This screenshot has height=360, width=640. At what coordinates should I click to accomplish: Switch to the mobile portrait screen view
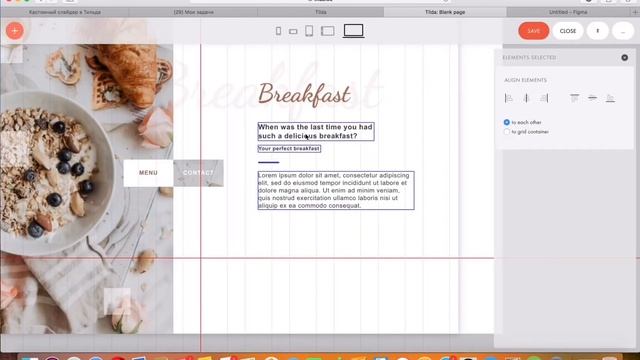pos(278,31)
